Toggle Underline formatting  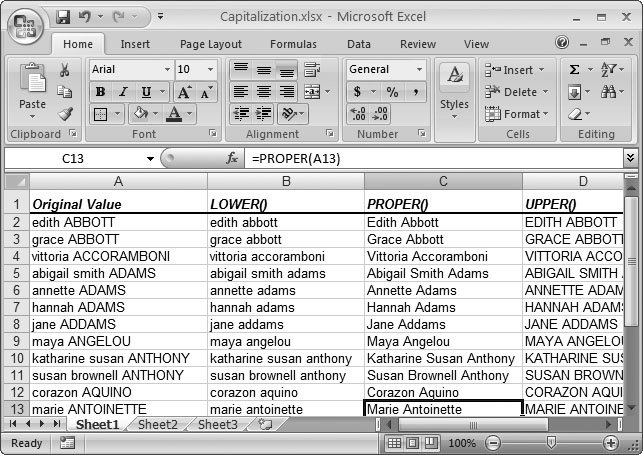tap(146, 92)
